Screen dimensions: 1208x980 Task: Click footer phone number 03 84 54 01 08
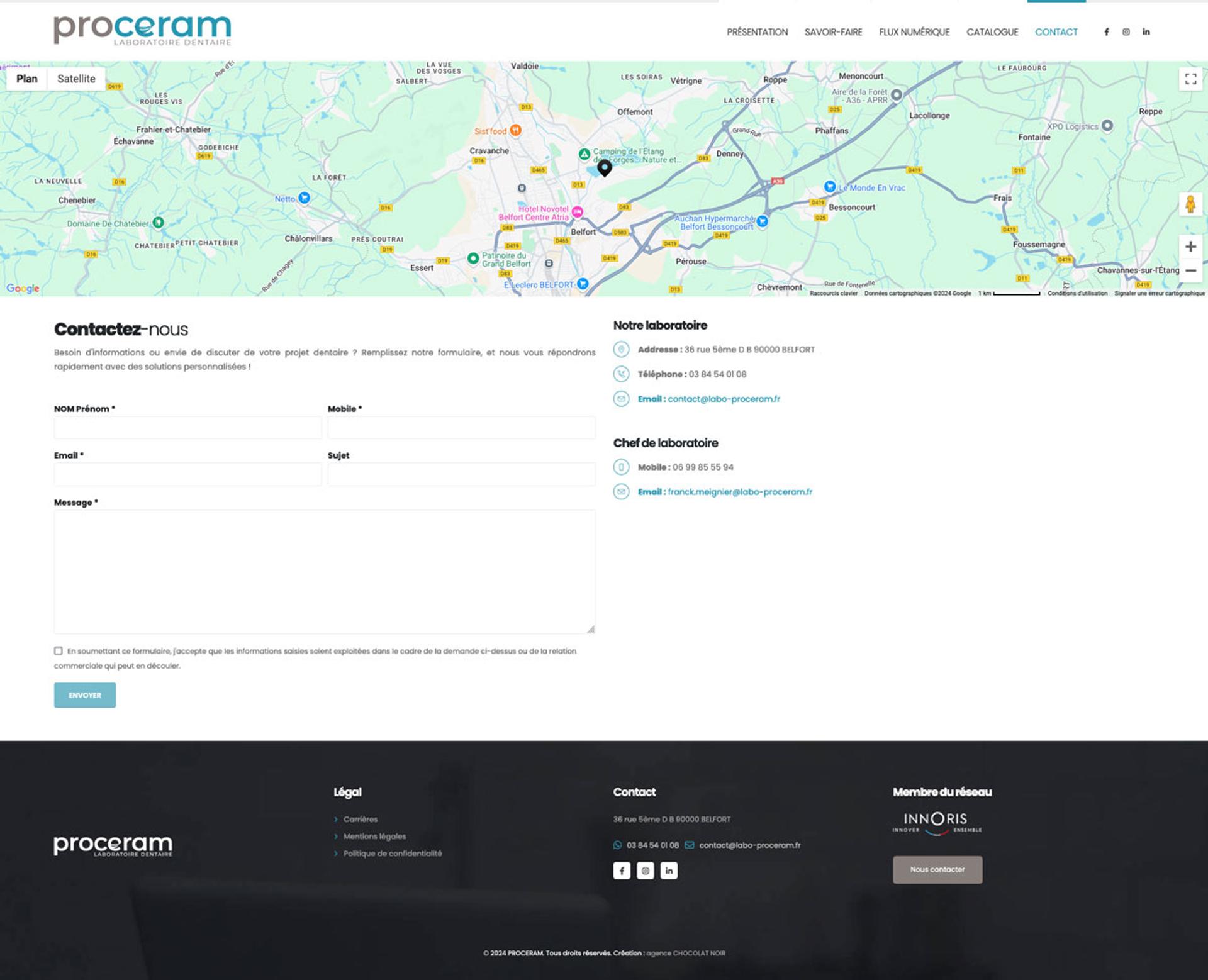(652, 845)
